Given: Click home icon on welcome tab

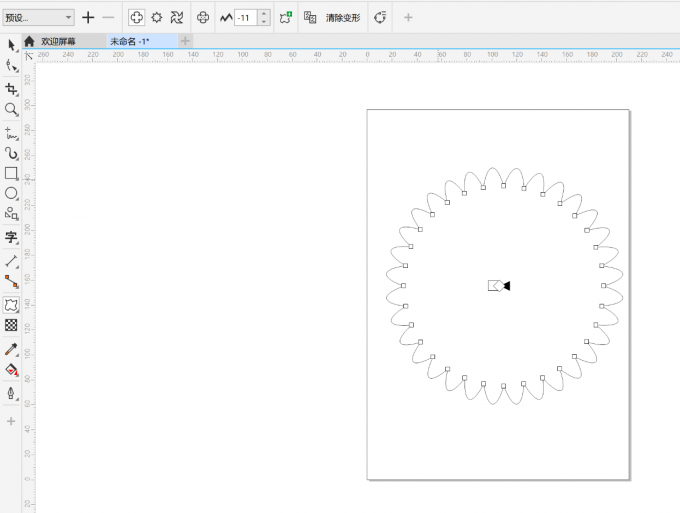Looking at the screenshot, I should coord(29,41).
